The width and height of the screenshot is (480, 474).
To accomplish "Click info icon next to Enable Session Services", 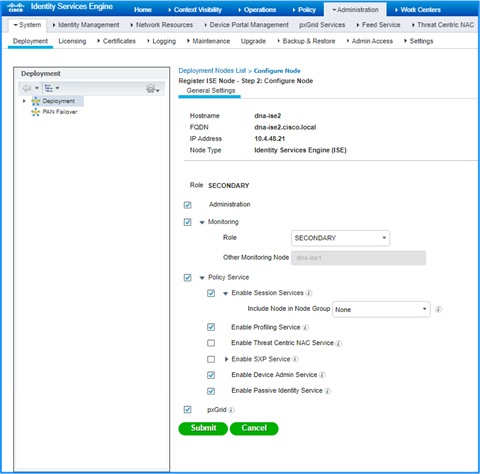I will click(309, 293).
